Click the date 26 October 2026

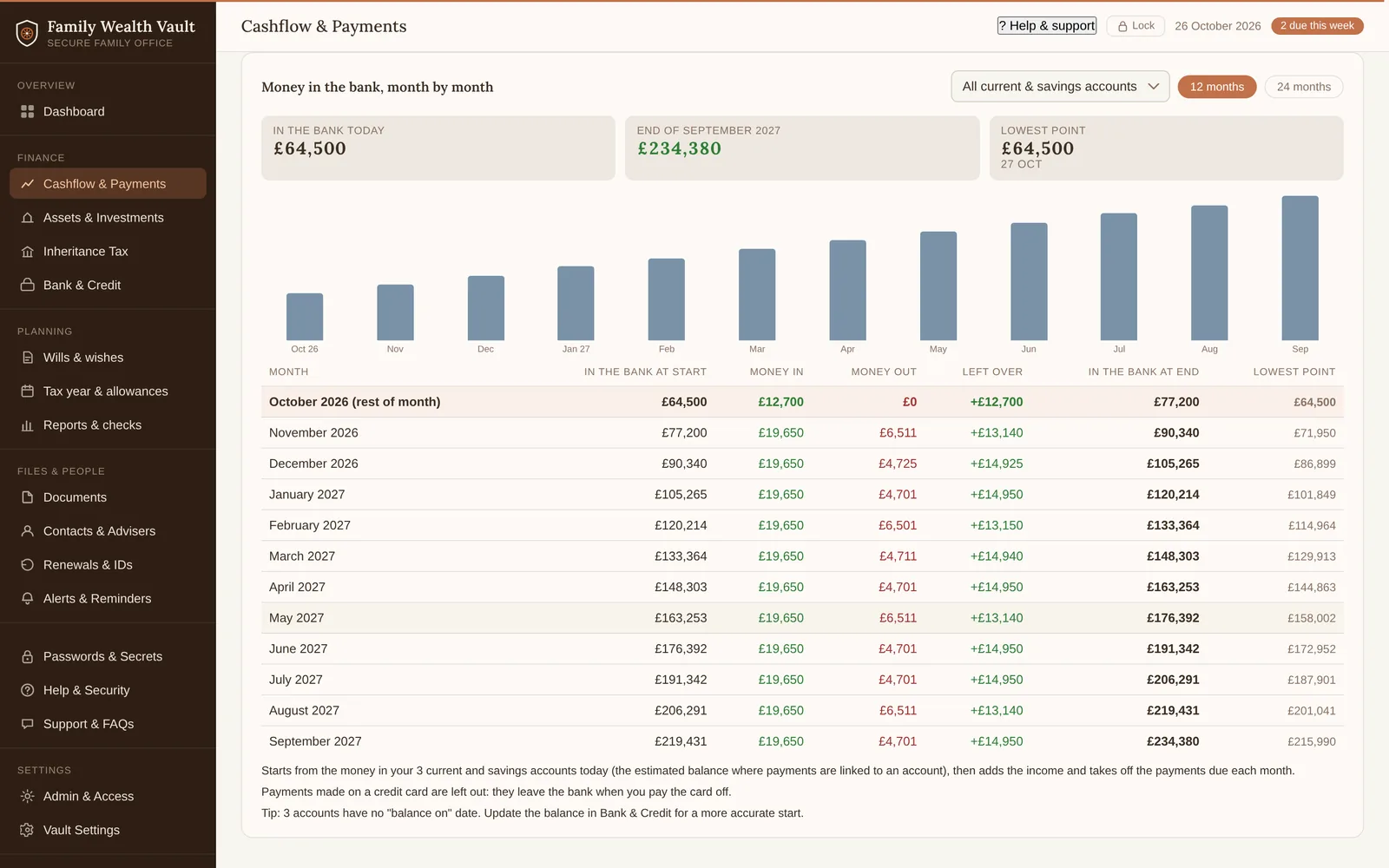(x=1217, y=26)
